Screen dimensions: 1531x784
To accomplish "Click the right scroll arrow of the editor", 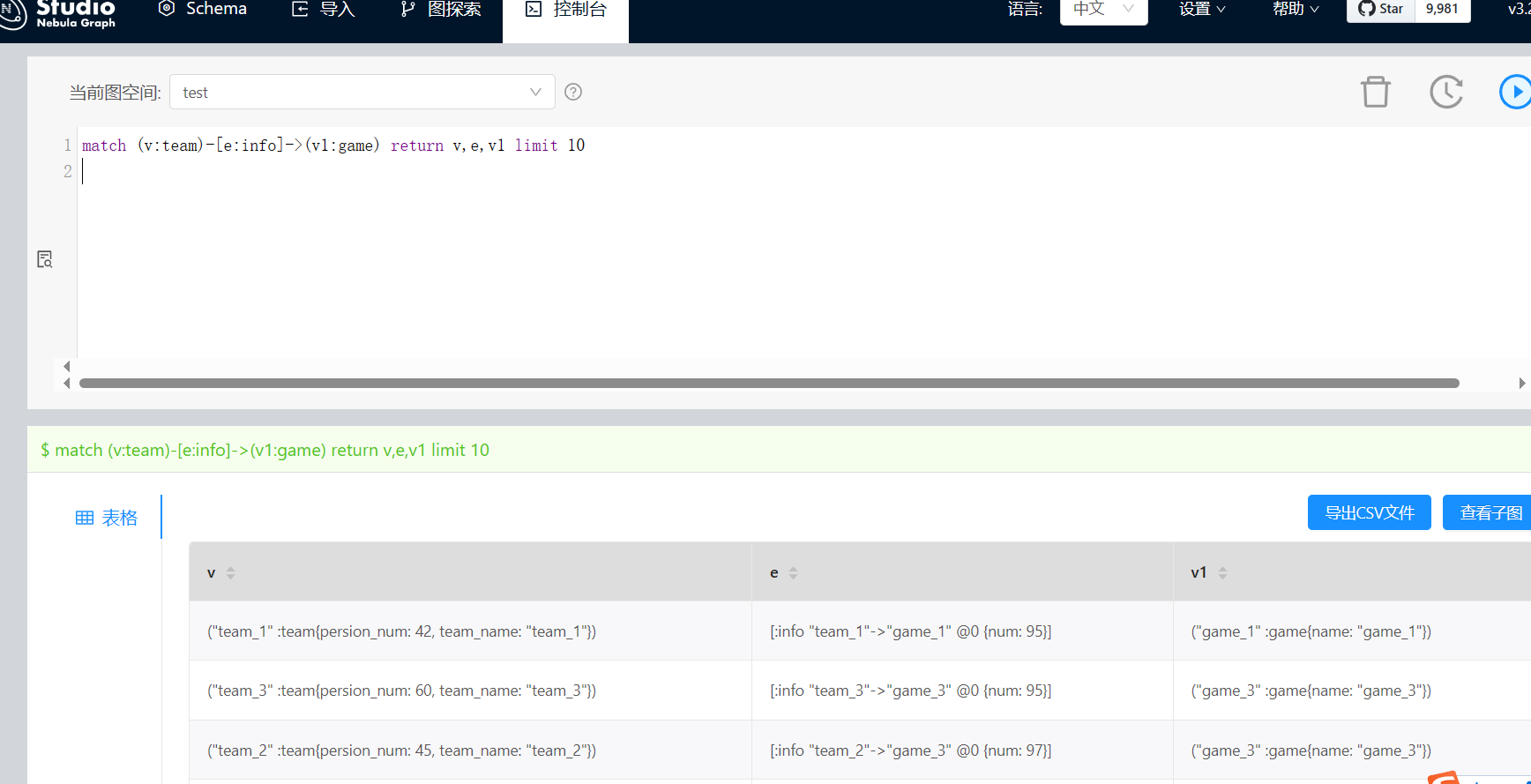I will click(1521, 383).
